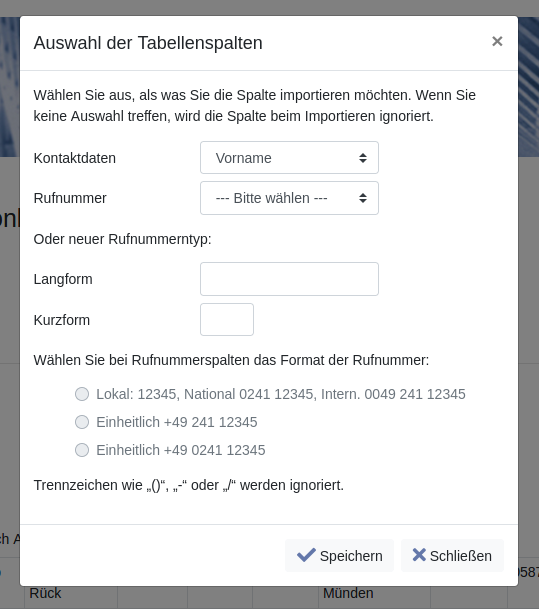Click the Rufnummer field label

coord(70,198)
